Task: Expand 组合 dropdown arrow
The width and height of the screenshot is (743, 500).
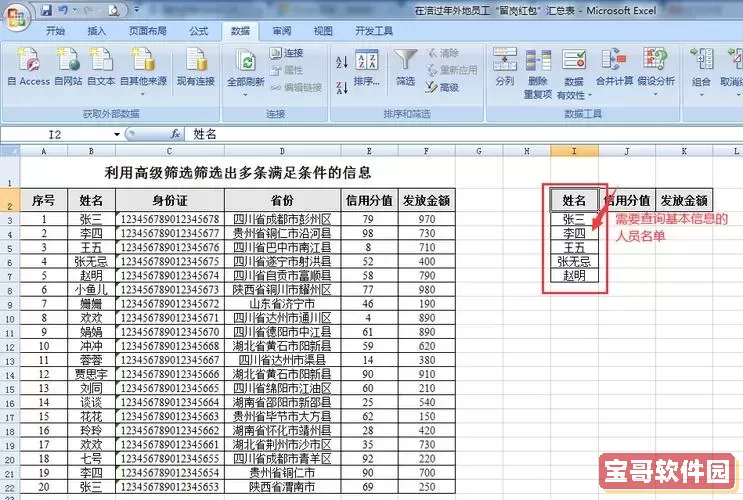Action: (x=701, y=94)
